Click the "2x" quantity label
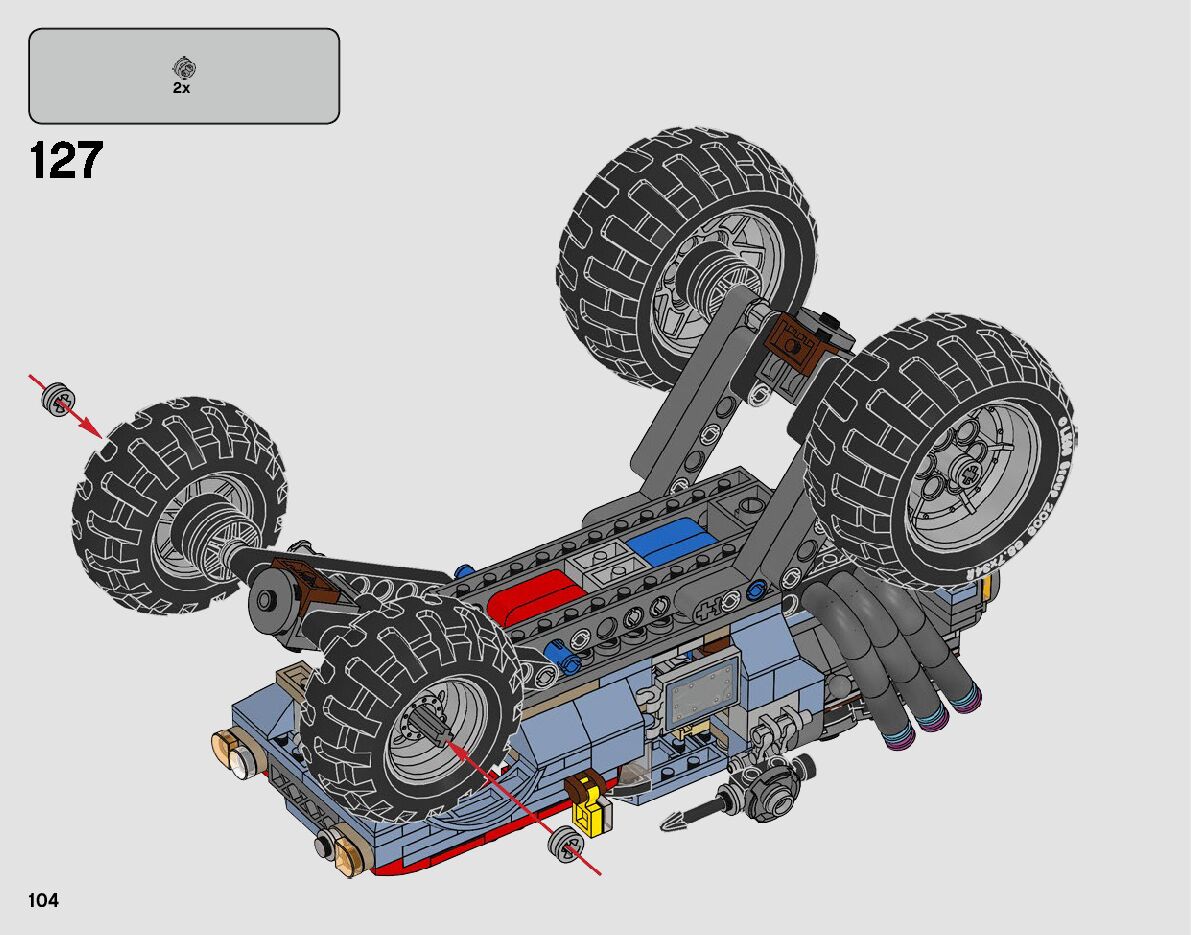This screenshot has width=1191, height=935. tap(182, 88)
